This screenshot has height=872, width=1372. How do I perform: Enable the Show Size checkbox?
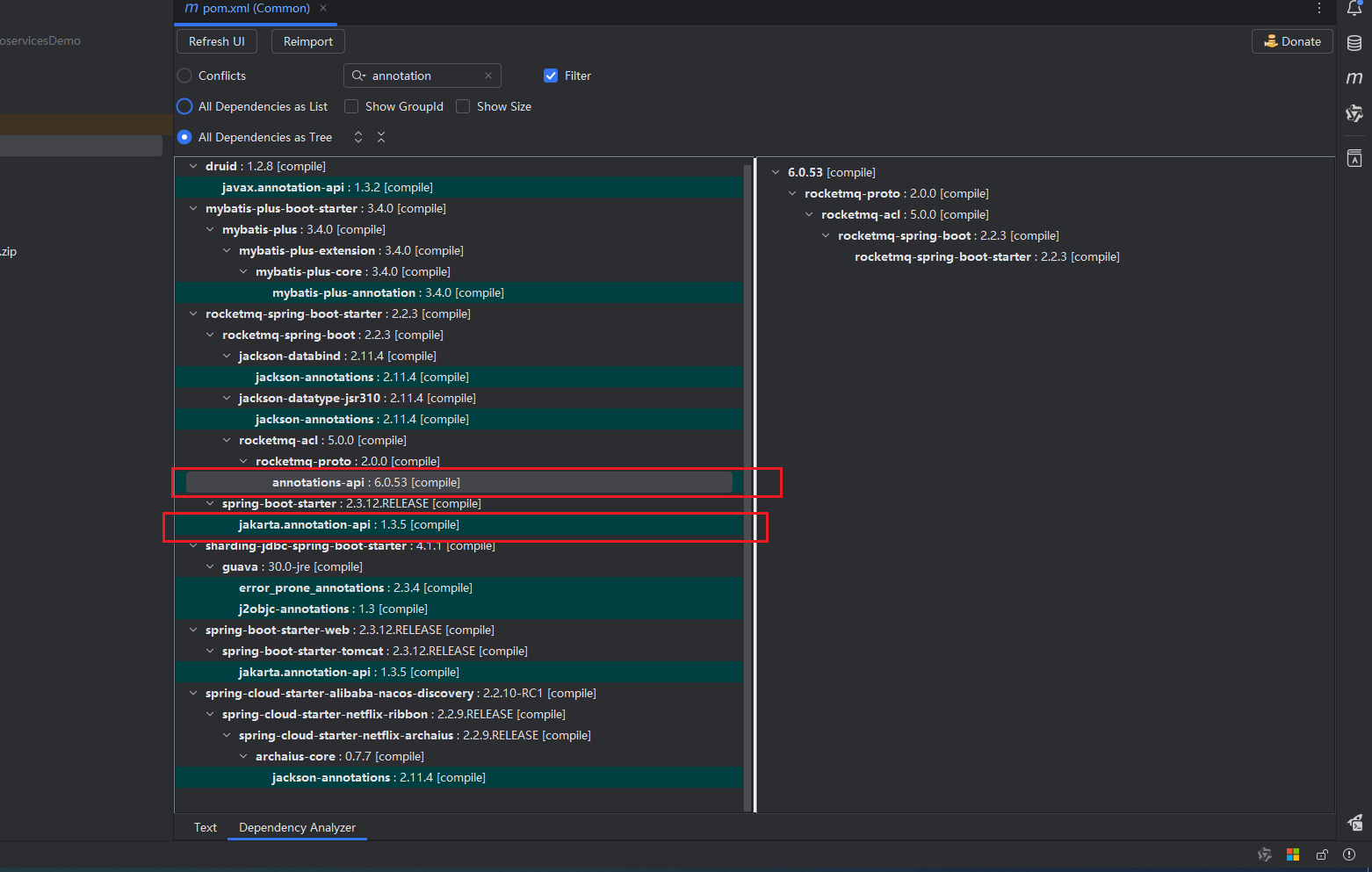(463, 106)
